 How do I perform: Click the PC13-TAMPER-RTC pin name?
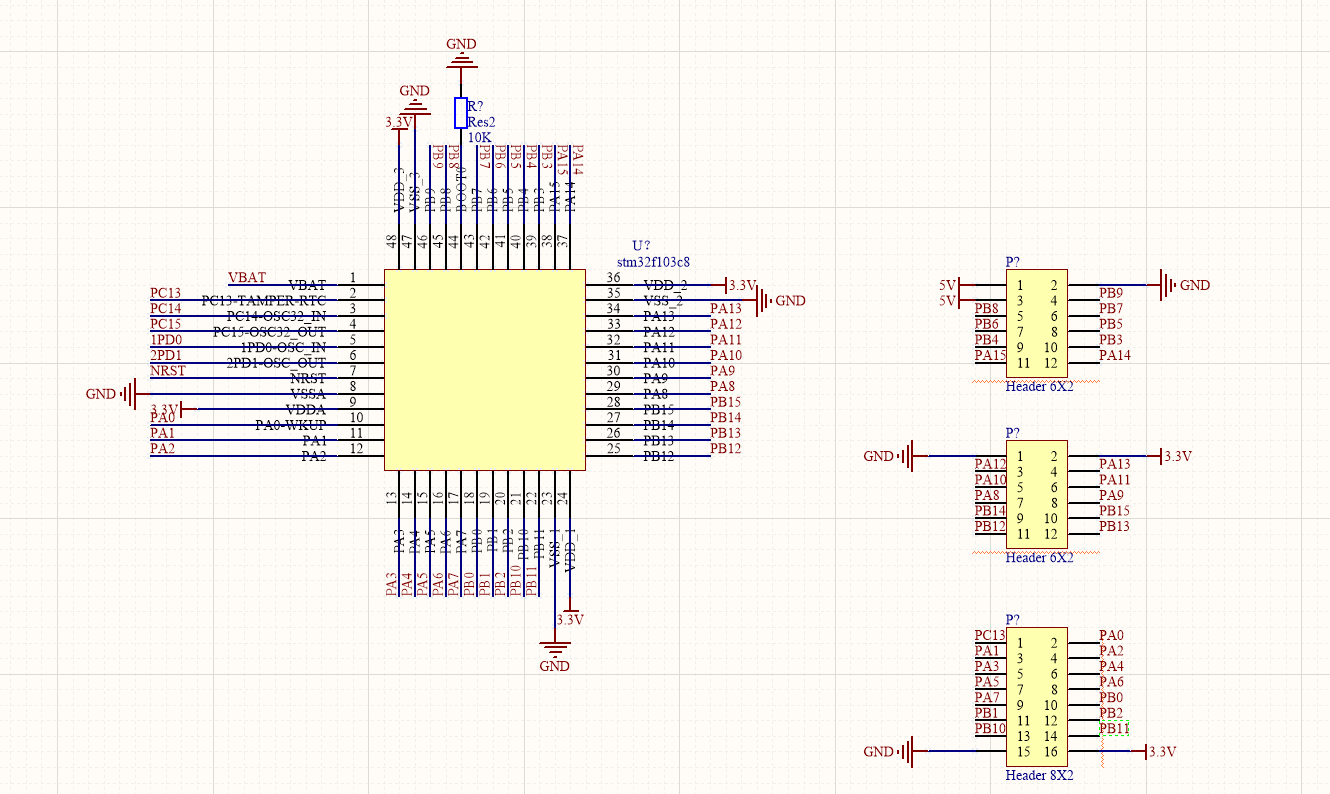click(x=264, y=300)
